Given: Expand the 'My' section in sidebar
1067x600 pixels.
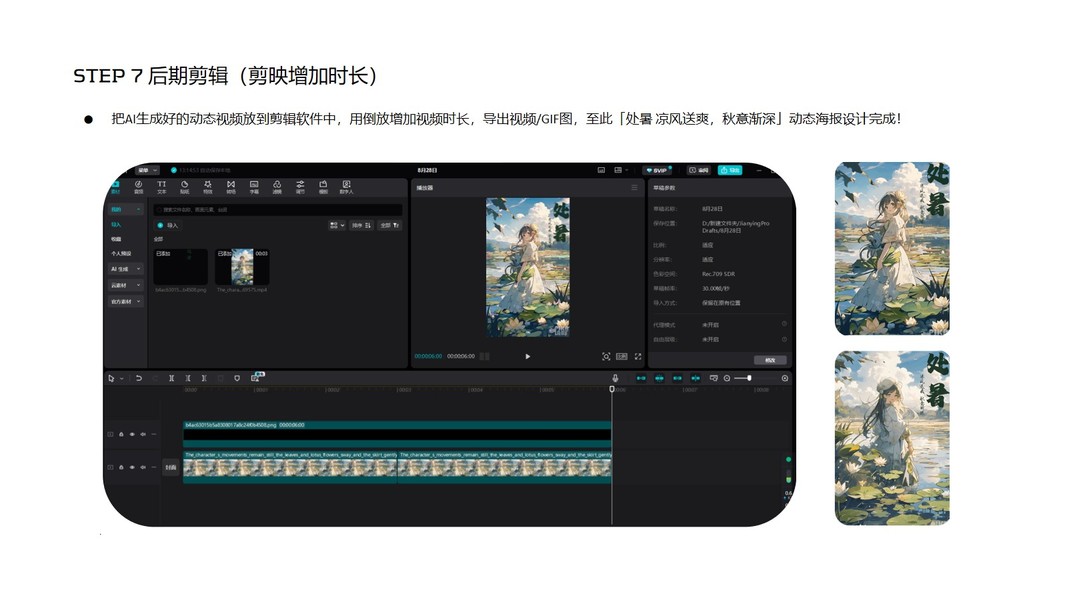Looking at the screenshot, I should 126,210.
